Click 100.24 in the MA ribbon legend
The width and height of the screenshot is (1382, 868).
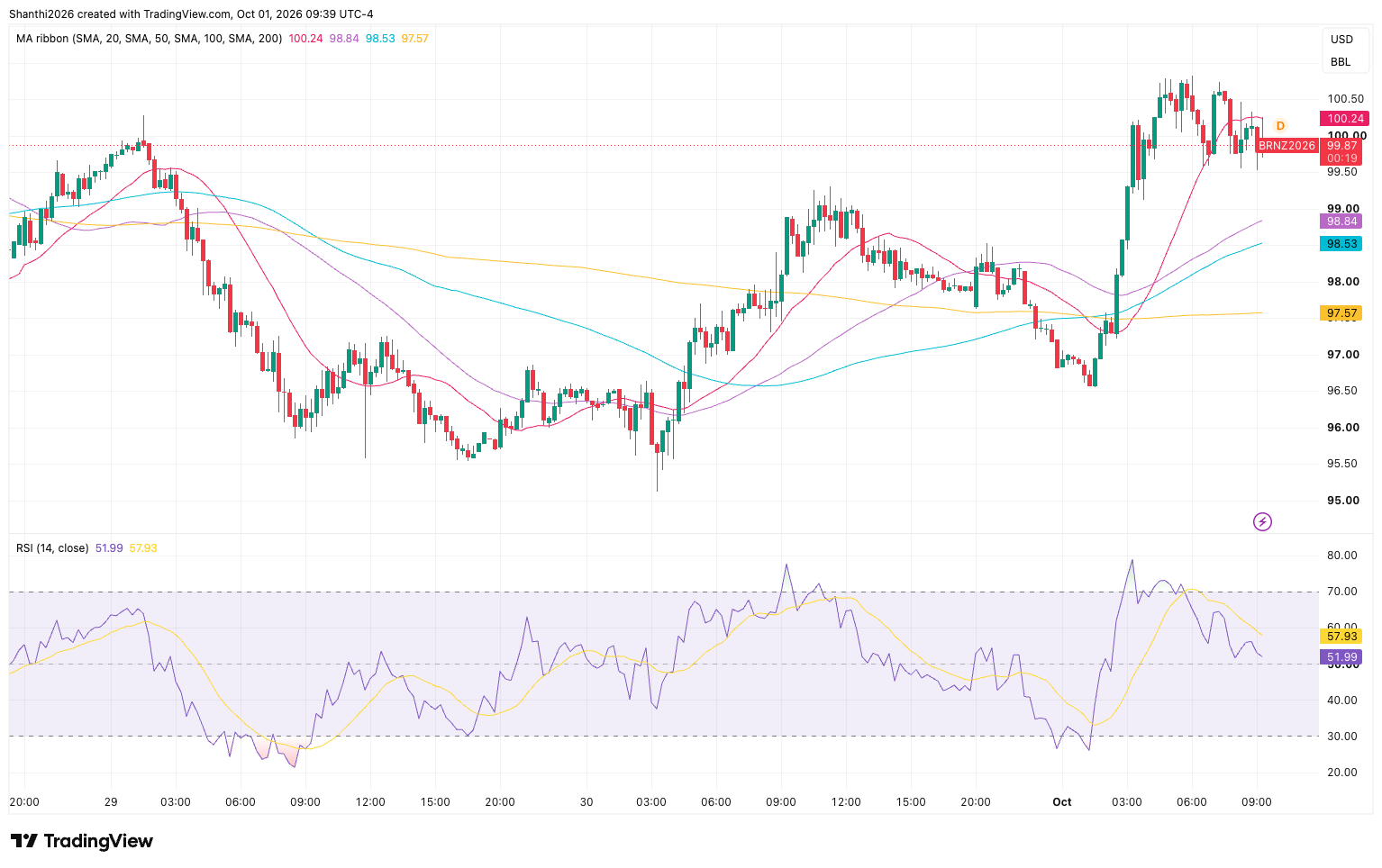[x=305, y=39]
